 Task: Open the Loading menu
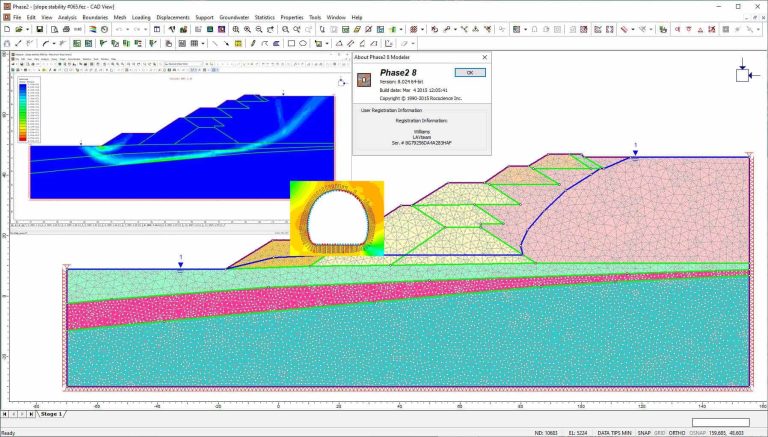click(141, 17)
